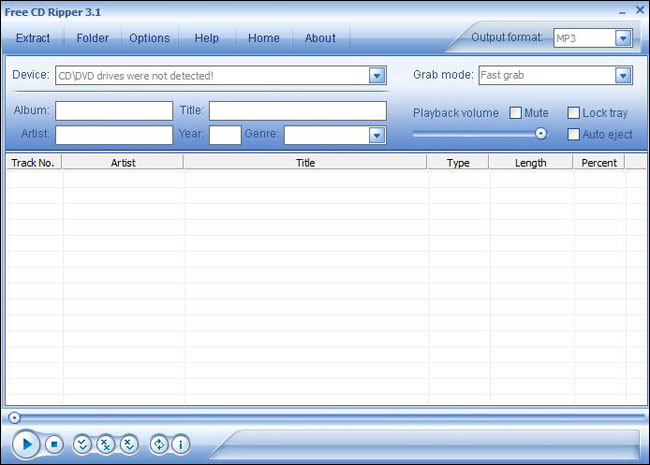Open the Genre dropdown list
This screenshot has height=465, width=650.
tap(377, 135)
